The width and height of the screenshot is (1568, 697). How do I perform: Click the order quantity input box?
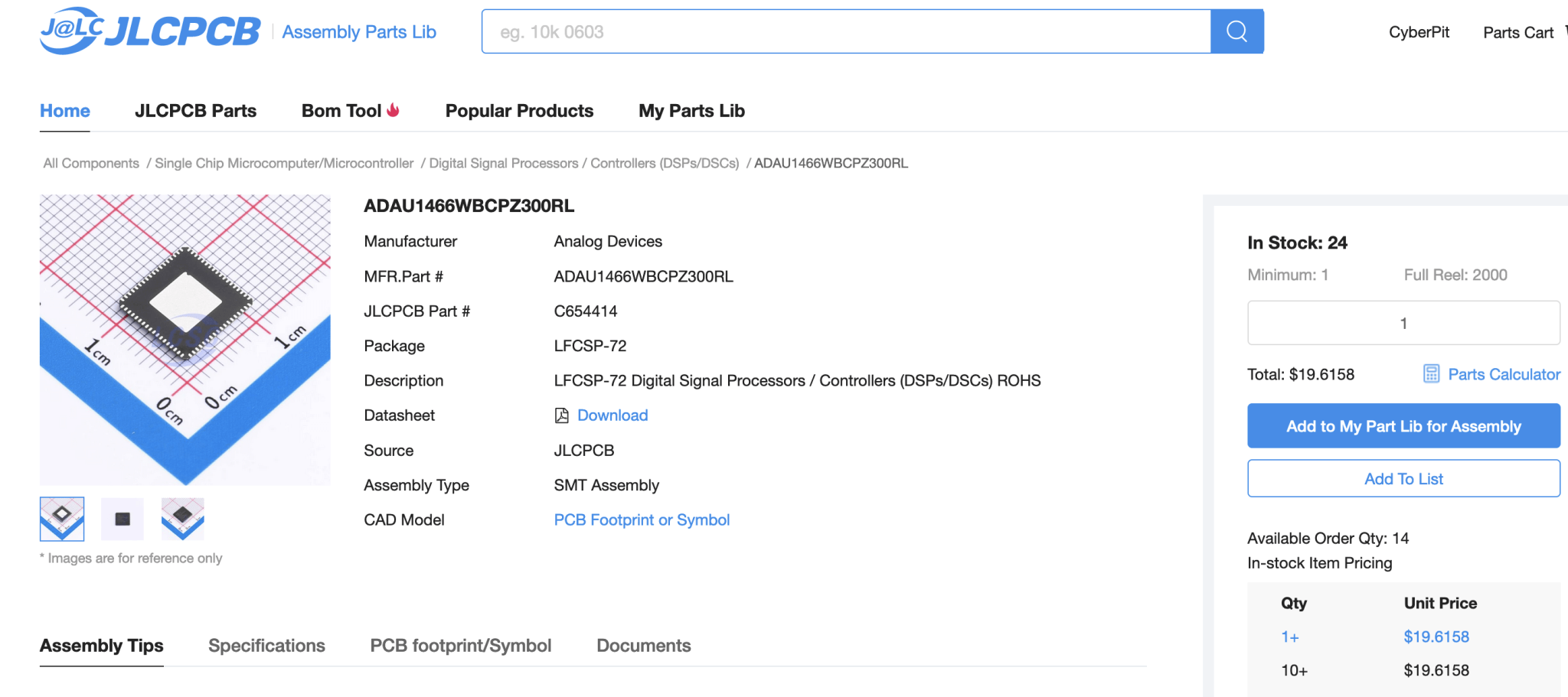tap(1403, 323)
